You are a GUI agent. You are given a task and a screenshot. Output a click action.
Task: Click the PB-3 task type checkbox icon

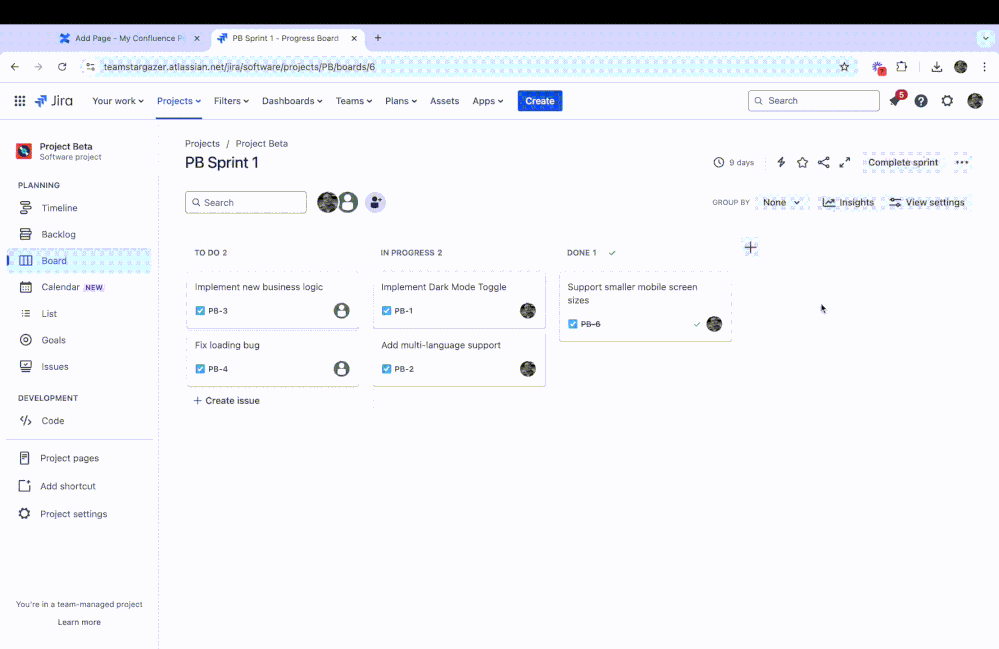tap(200, 311)
